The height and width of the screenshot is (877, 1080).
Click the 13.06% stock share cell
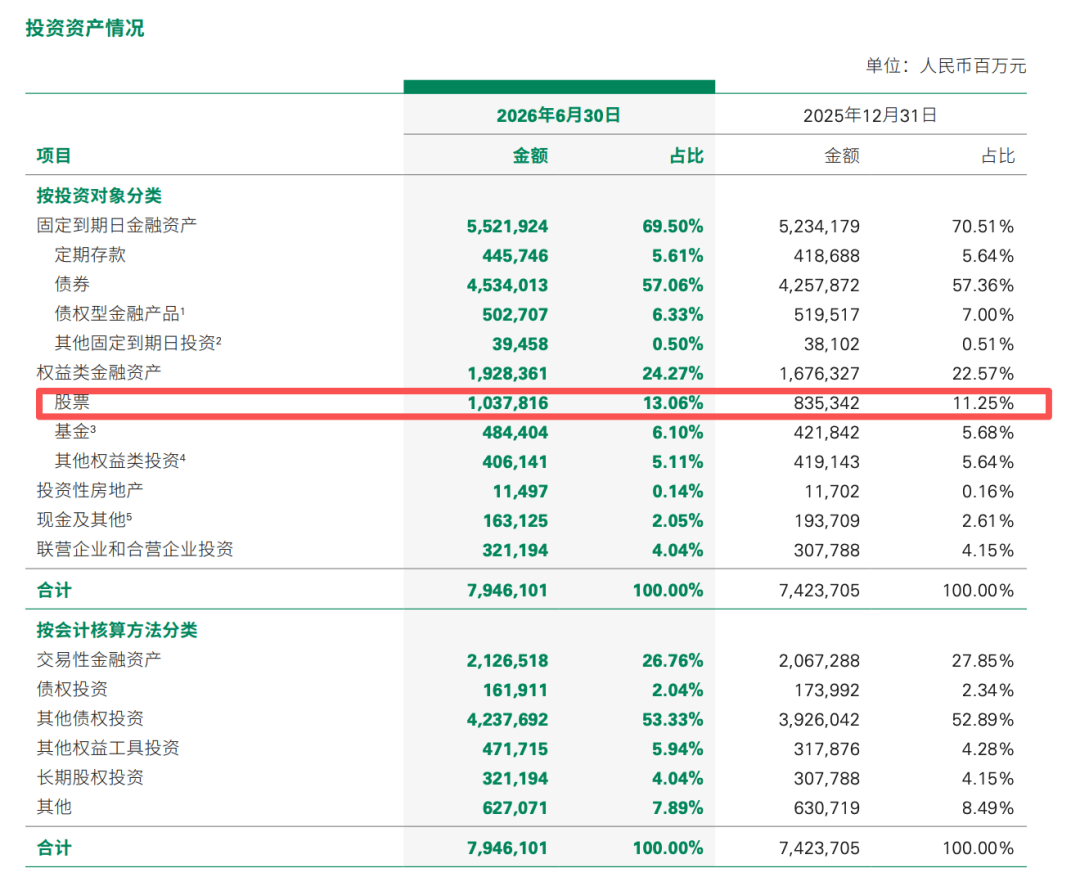pos(673,403)
